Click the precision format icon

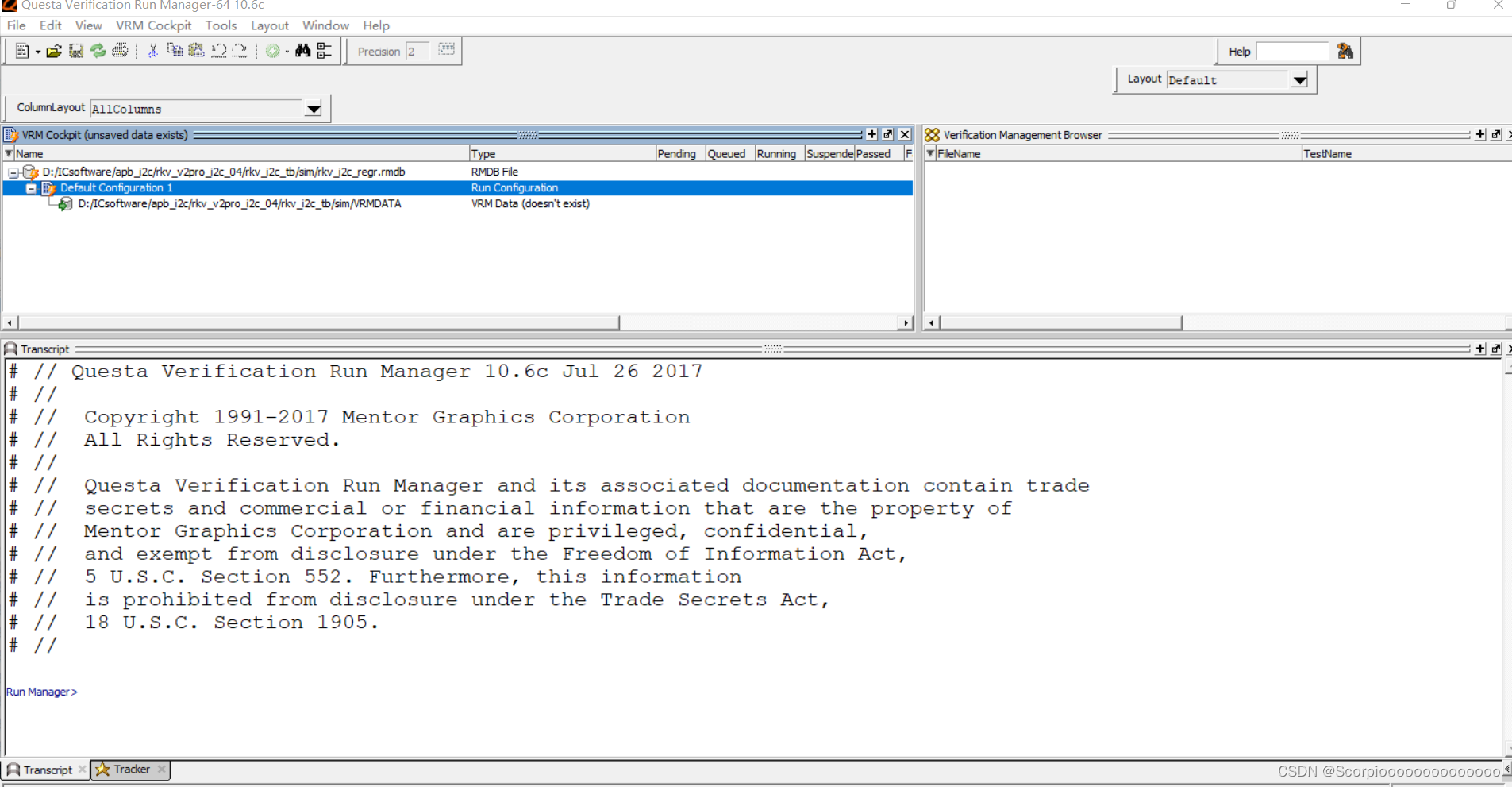tap(447, 50)
